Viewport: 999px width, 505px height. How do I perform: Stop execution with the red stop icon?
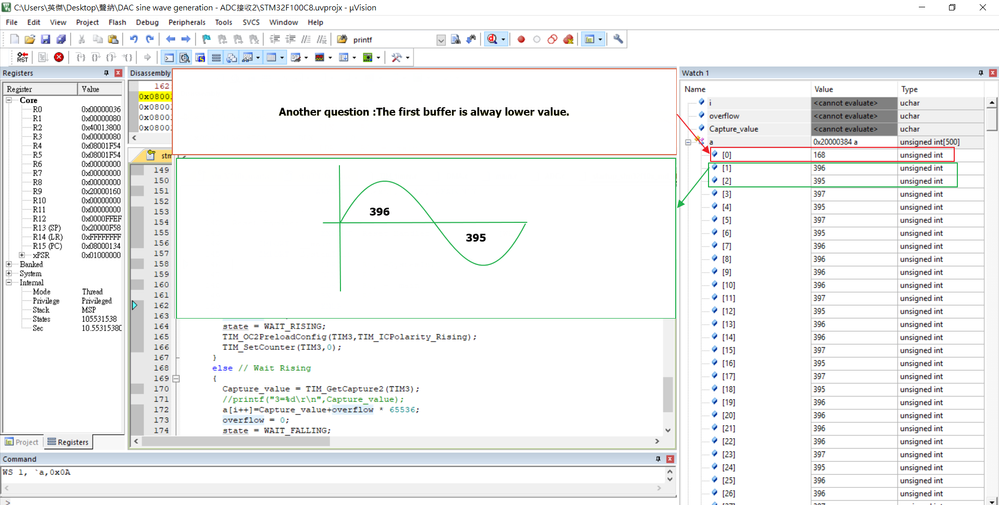(59, 58)
